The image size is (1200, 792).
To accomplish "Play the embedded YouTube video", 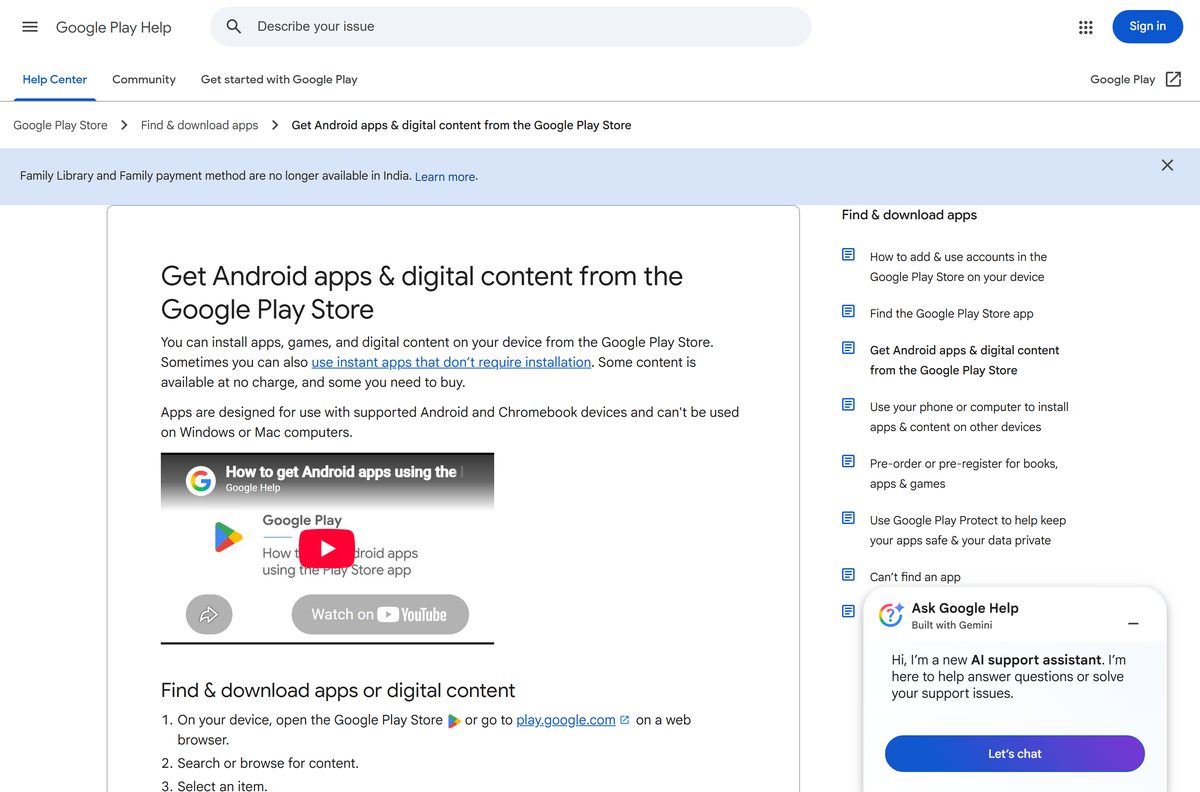I will click(327, 548).
